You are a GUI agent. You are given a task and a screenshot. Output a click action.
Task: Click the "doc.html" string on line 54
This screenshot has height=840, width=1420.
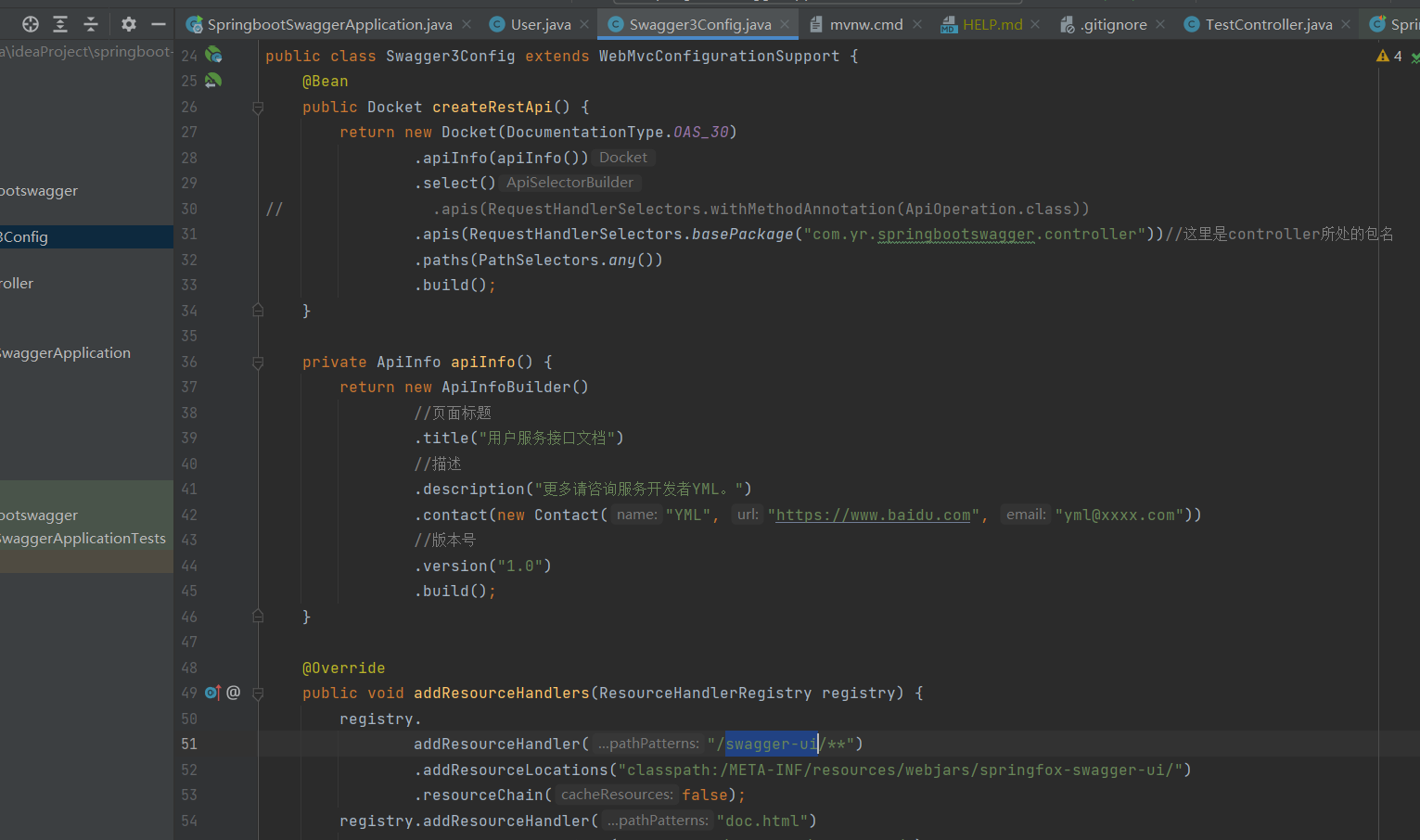click(x=761, y=821)
